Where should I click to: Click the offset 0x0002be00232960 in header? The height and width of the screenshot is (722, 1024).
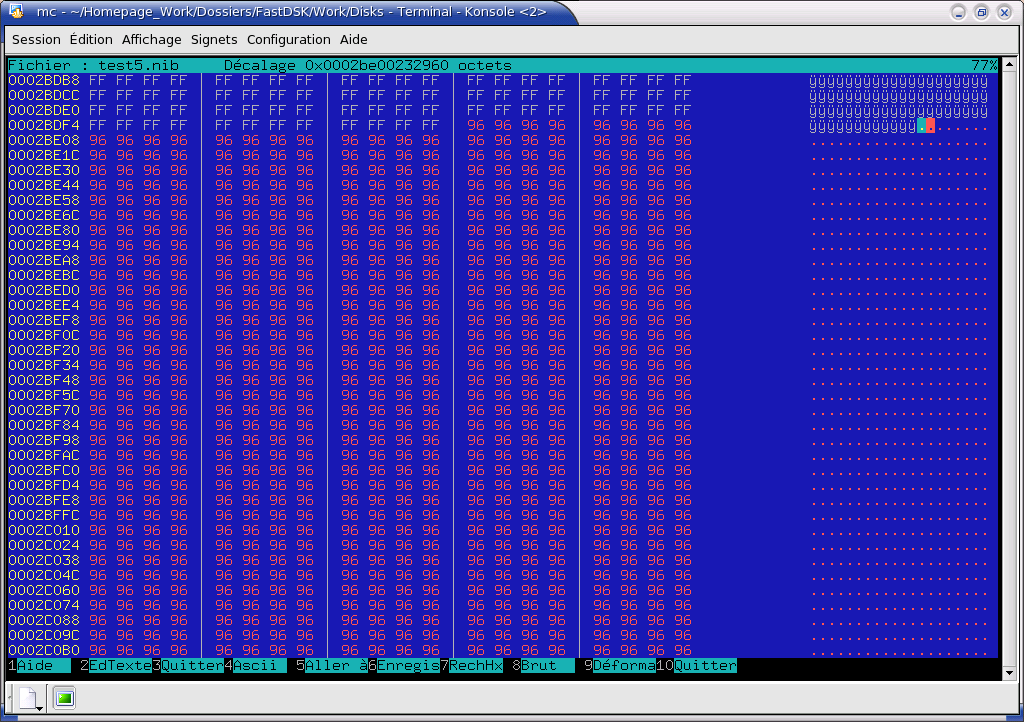[x=377, y=65]
